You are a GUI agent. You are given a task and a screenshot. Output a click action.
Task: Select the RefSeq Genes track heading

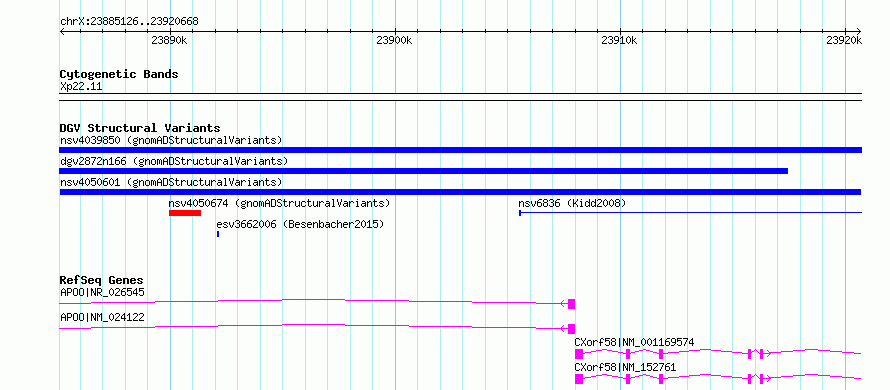(x=102, y=280)
